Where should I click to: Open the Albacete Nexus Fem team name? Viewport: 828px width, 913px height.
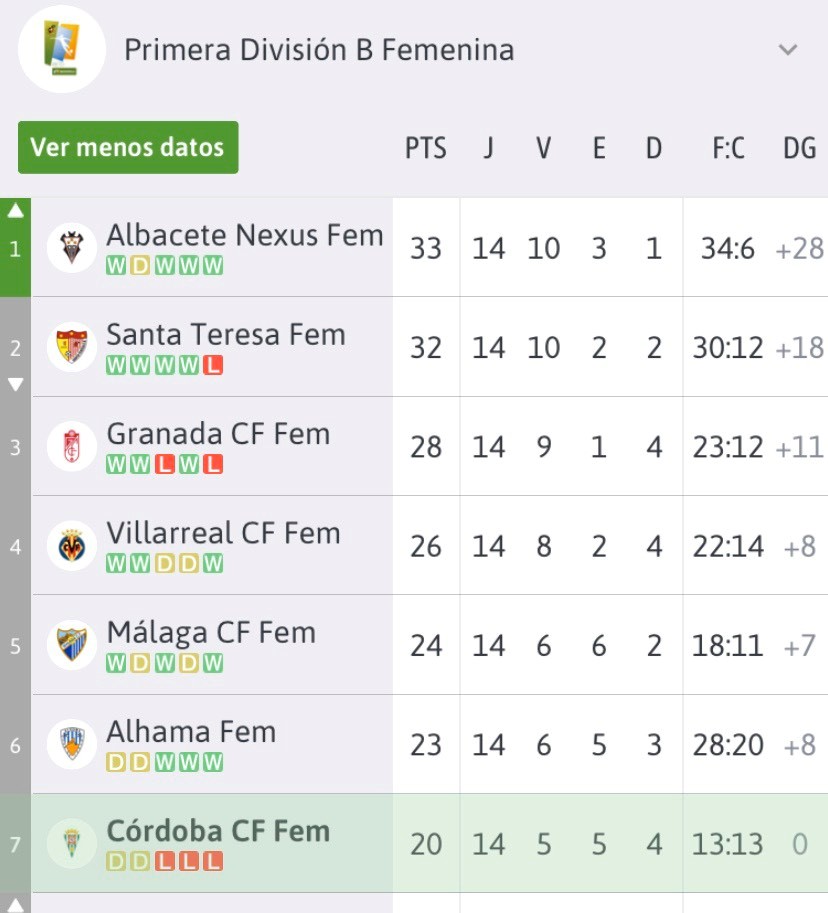(x=245, y=235)
